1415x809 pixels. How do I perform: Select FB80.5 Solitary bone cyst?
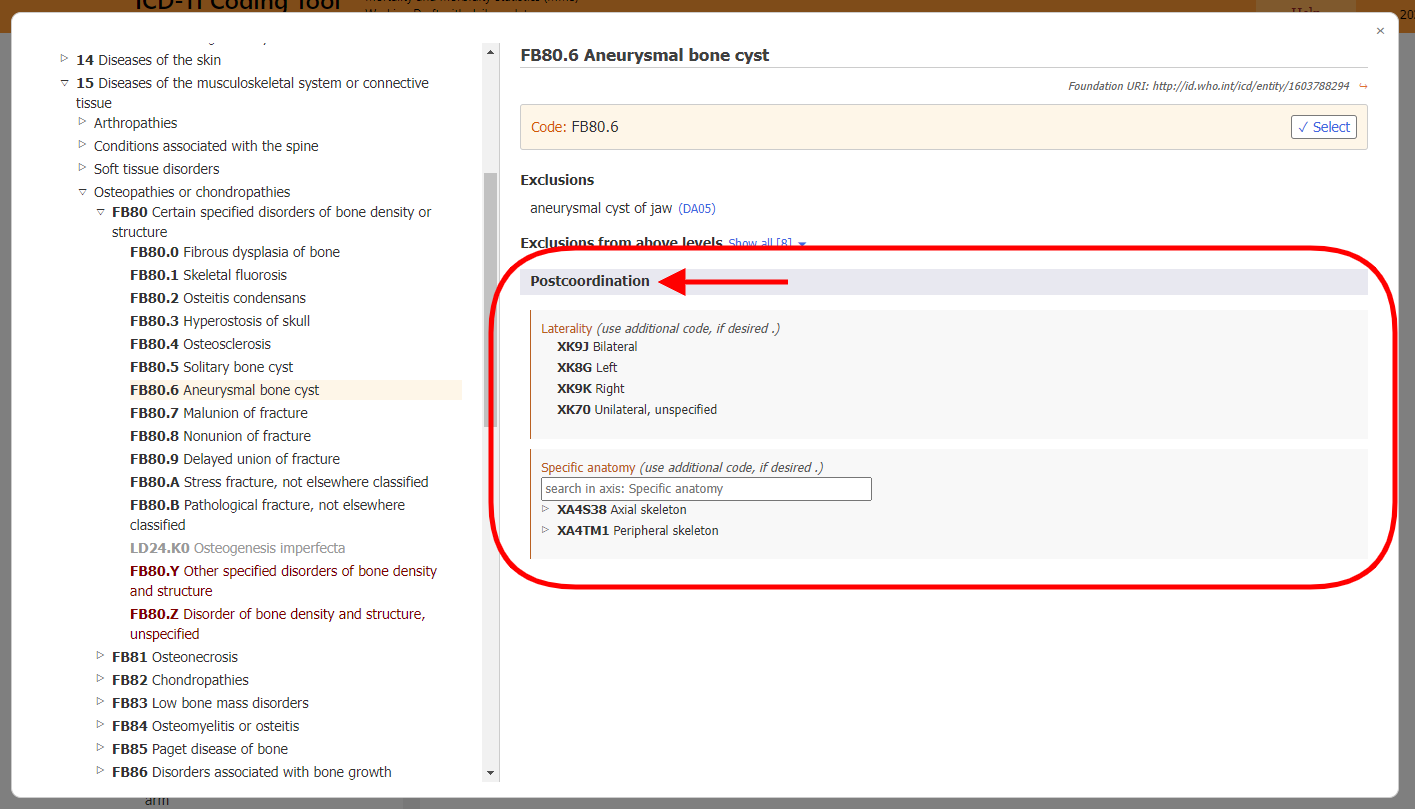tap(210, 367)
